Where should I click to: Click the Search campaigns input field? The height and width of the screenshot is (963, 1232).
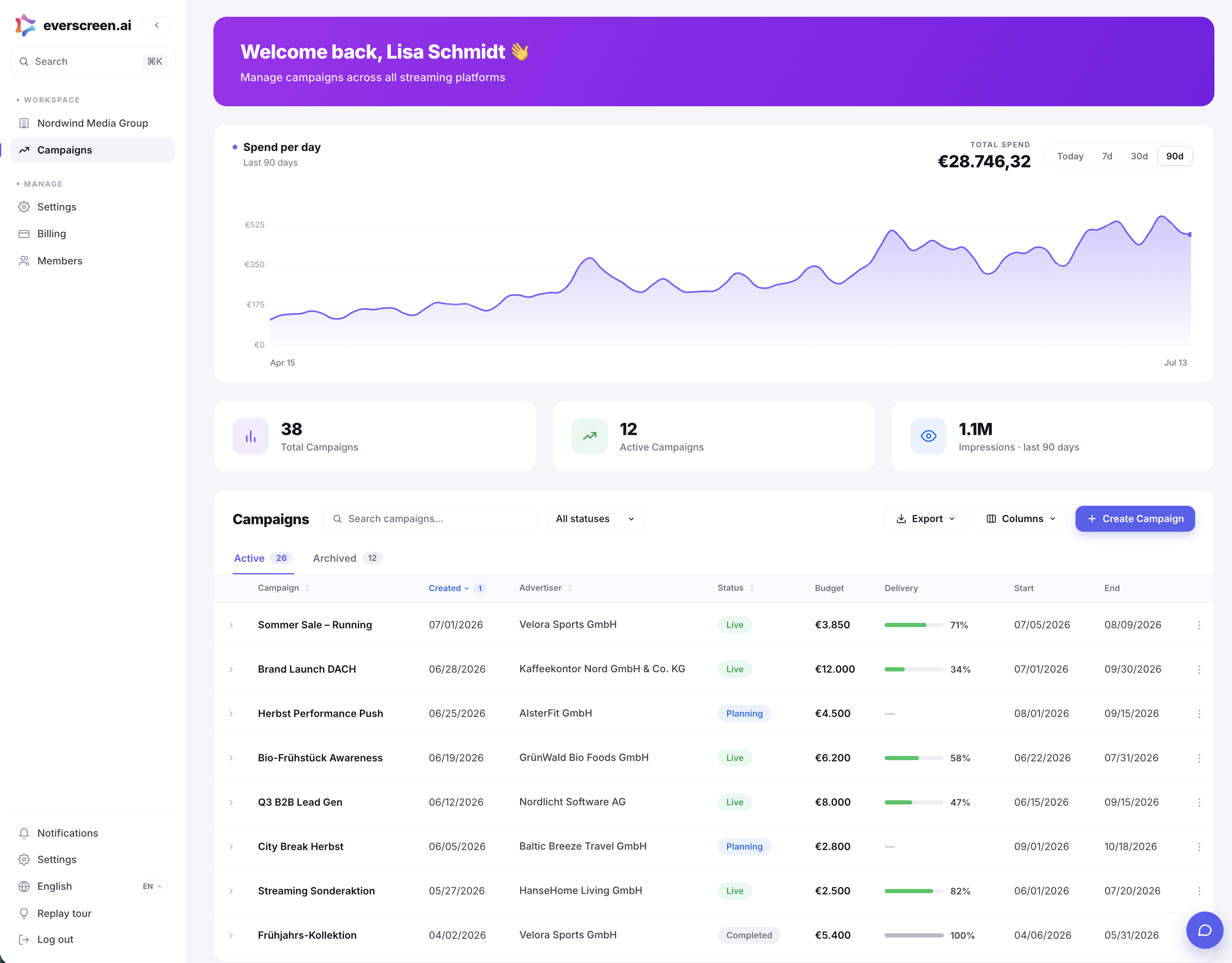tap(429, 519)
